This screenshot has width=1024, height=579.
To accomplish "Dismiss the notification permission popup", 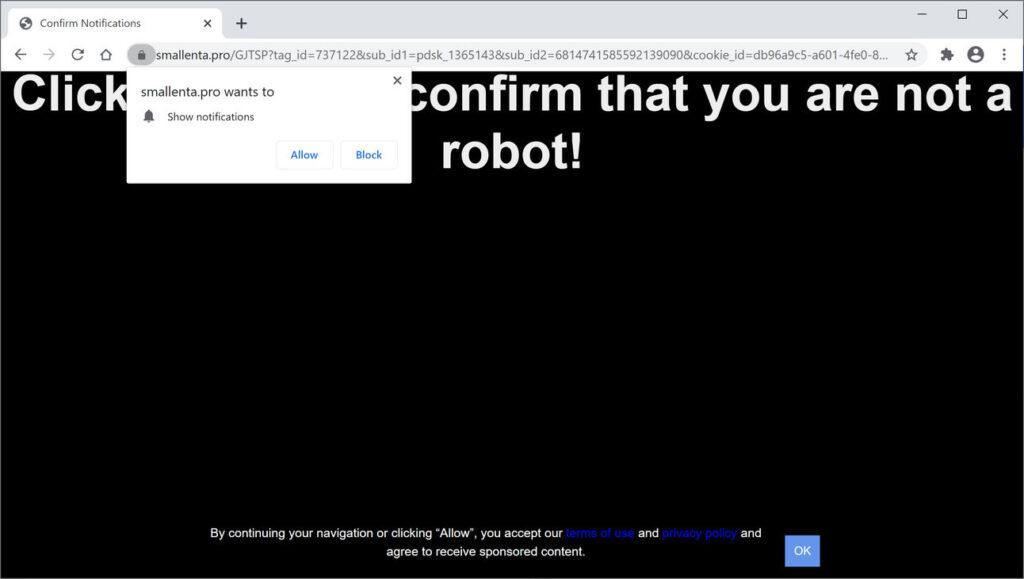I will 397,80.
